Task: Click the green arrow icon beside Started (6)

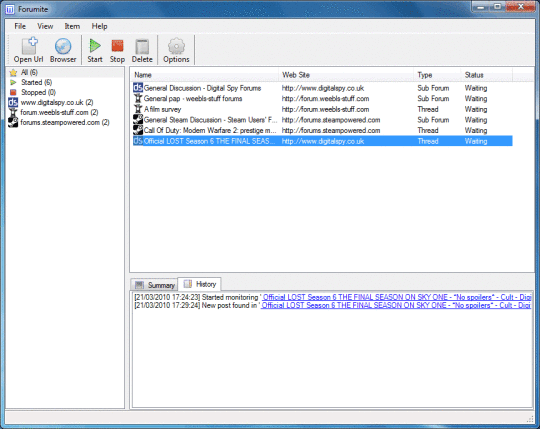Action: pyautogui.click(x=13, y=83)
